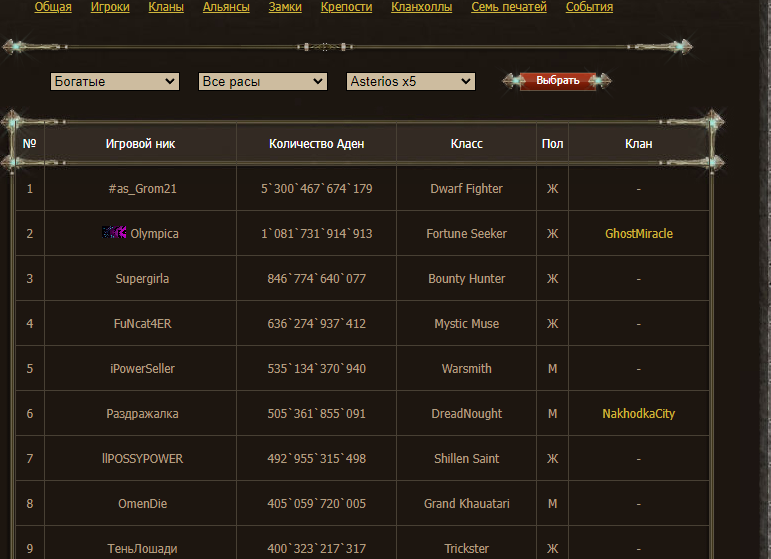This screenshot has height=559, width=771.
Task: Click the NakhodkaCity clan link
Action: coord(638,414)
